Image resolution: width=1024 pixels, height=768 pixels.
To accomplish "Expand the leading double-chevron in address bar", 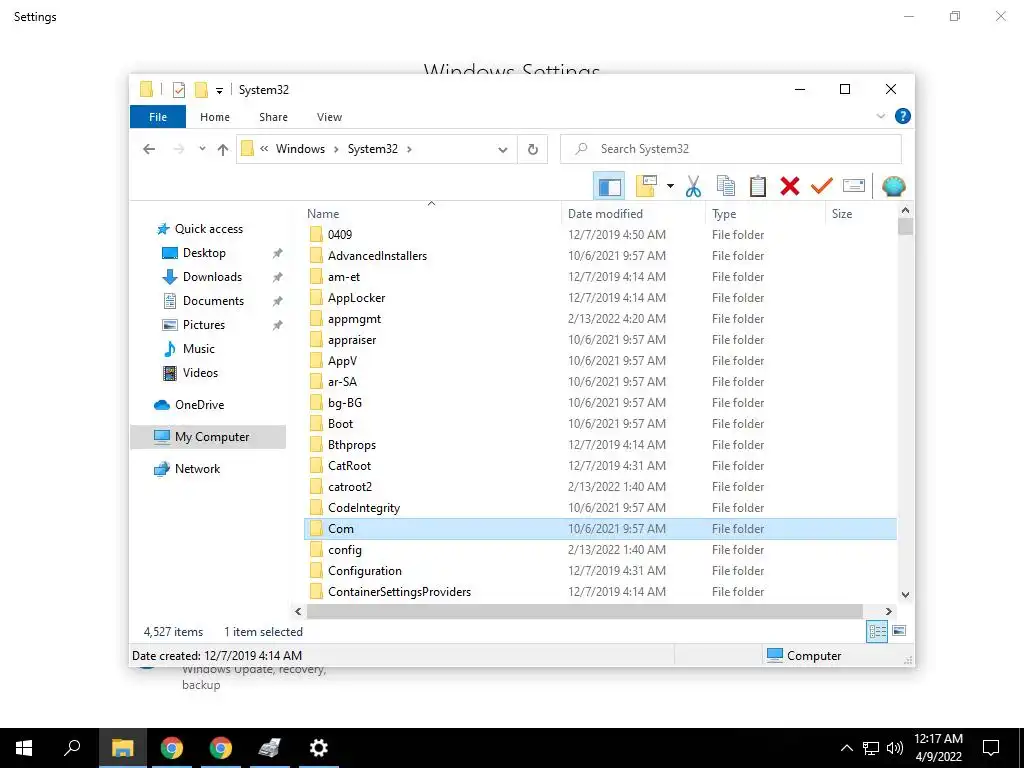I will point(264,149).
